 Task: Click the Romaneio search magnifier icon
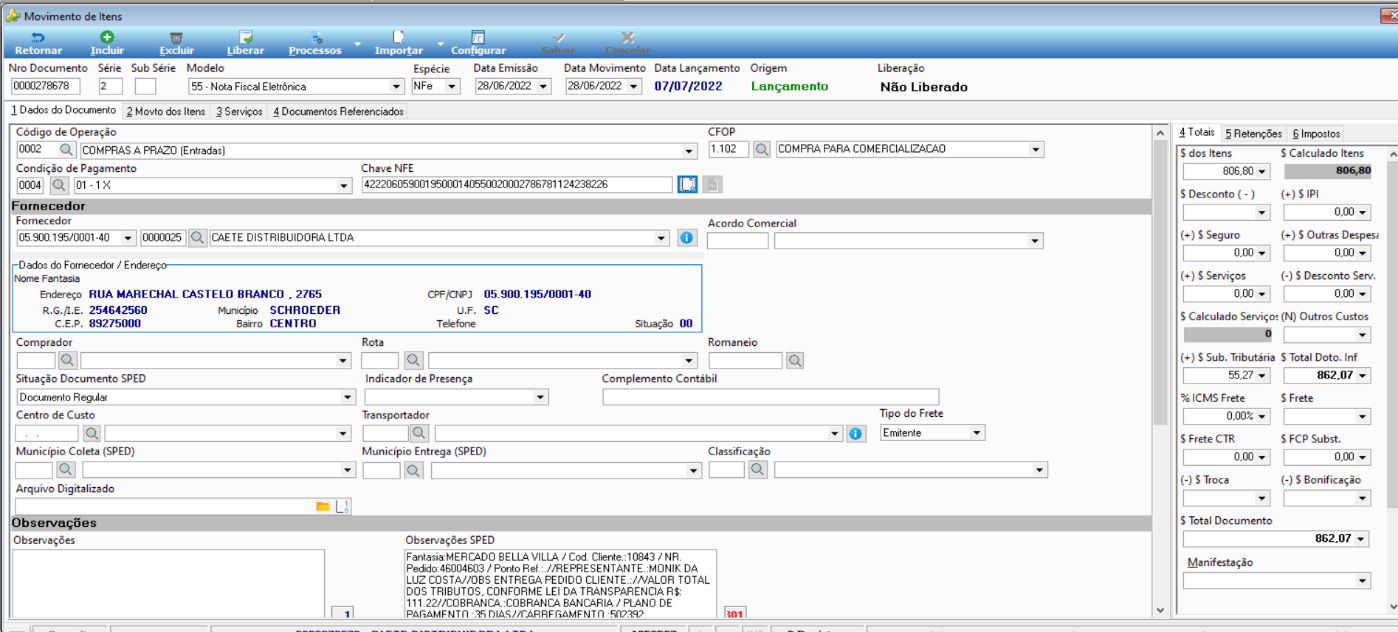[795, 360]
